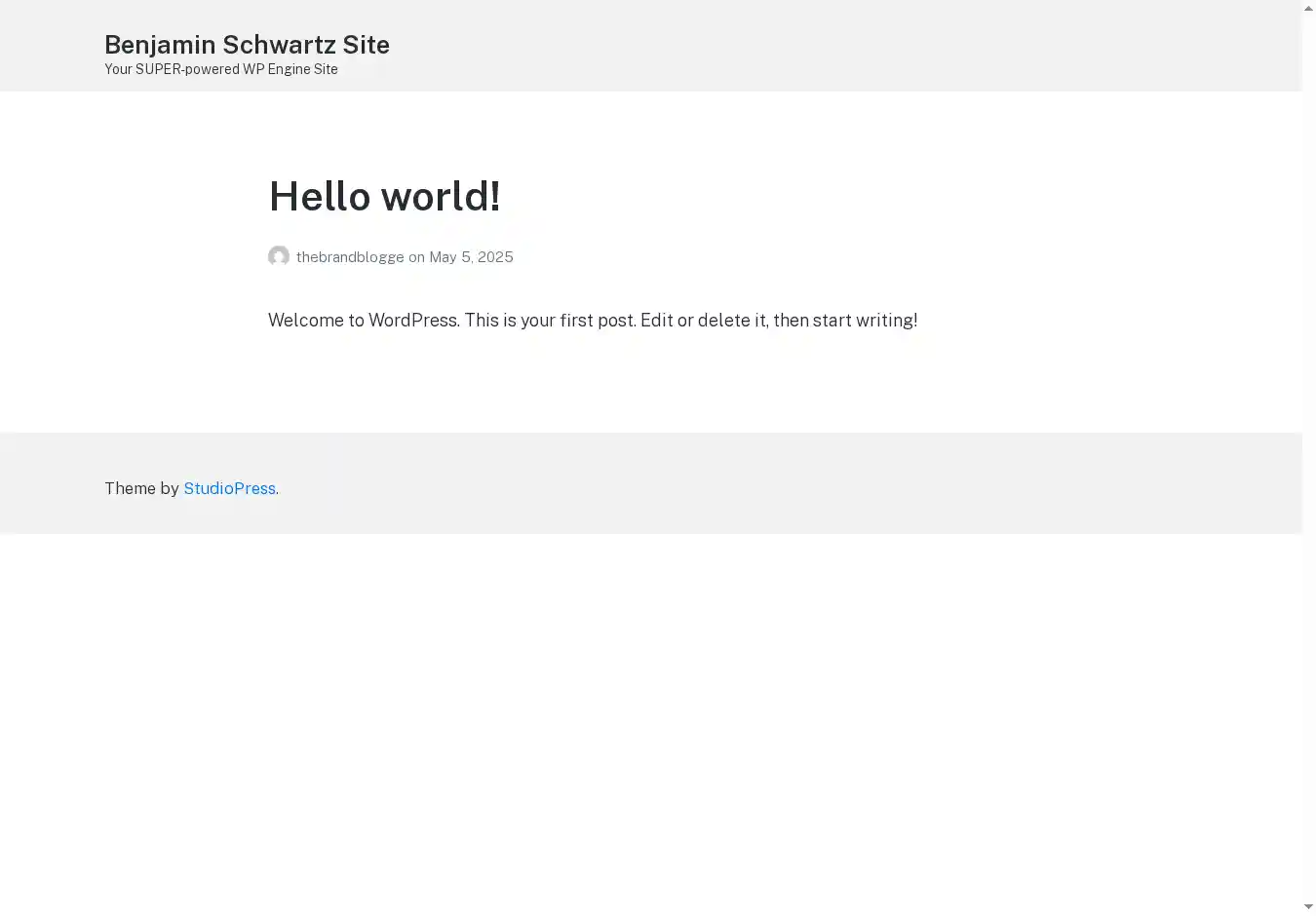The image size is (1316, 916).
Task: Click the word 'on' before the date
Action: click(x=416, y=257)
